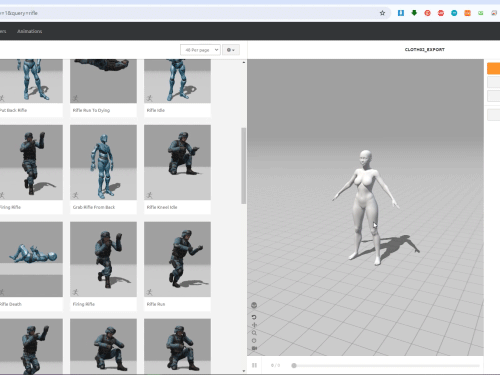Bookmark this page with the star icon
Screen dimensions: 500x375
coord(382,13)
